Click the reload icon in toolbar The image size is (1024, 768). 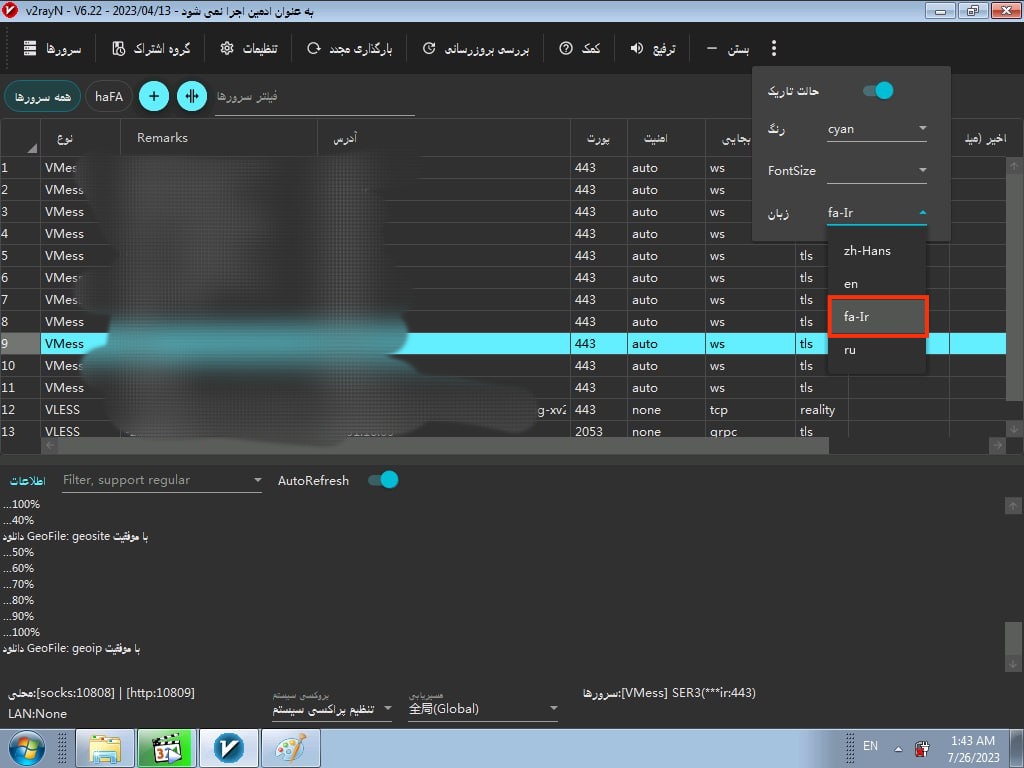click(x=314, y=48)
